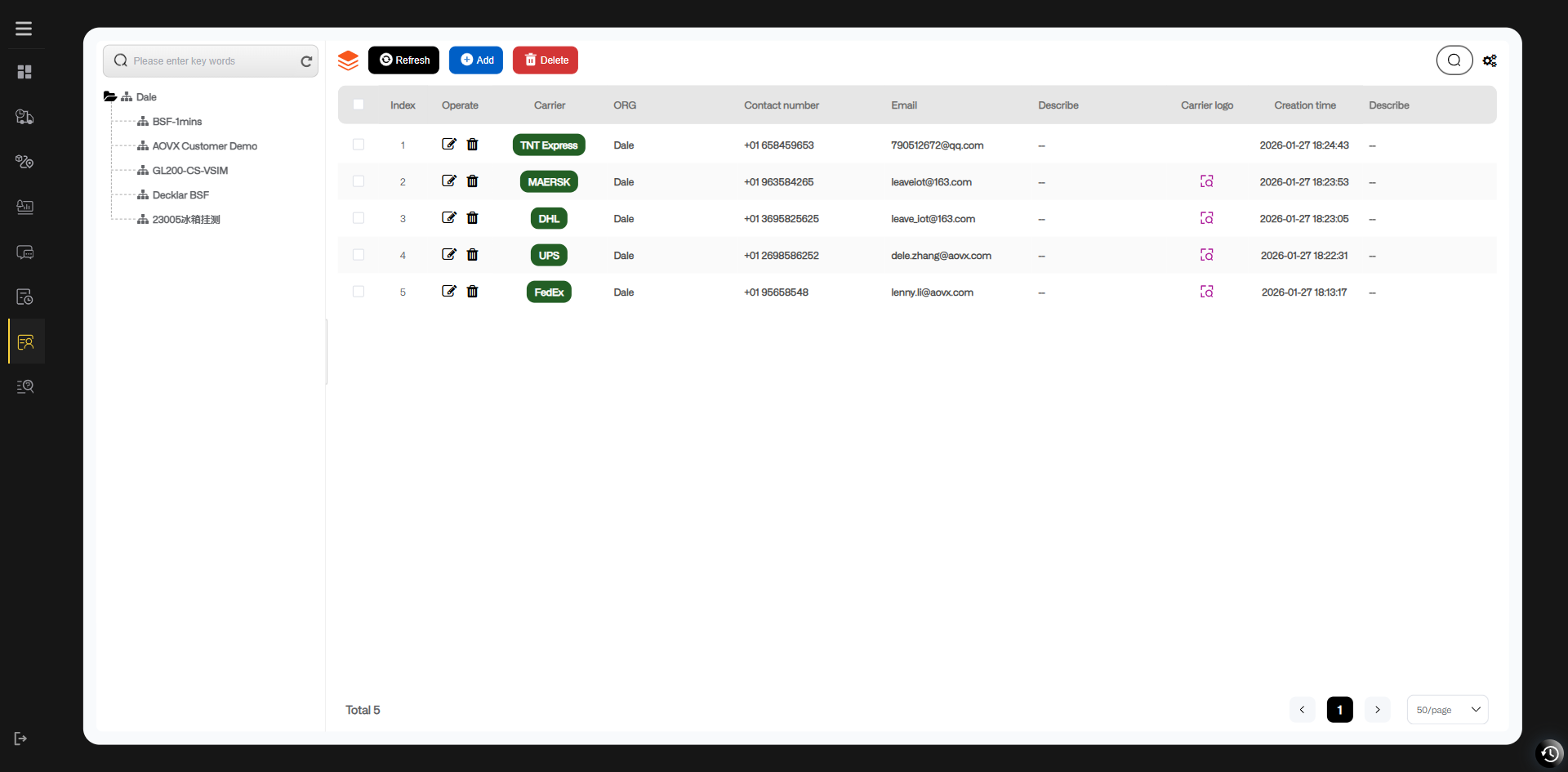Image resolution: width=1568 pixels, height=772 pixels.
Task: Open the dashboard grid icon in the sidebar
Action: point(24,72)
